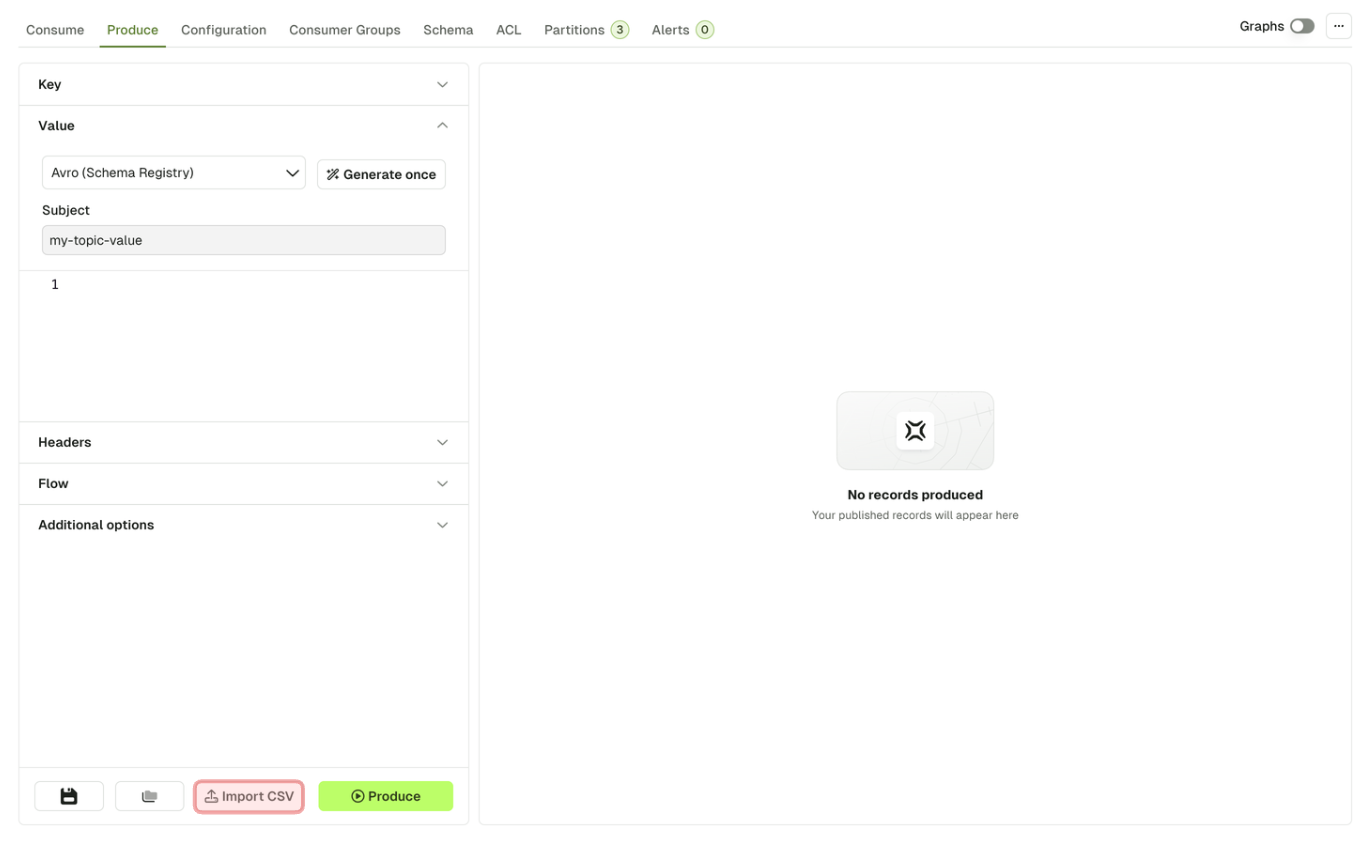Expand the Additional options section
Viewport: 1372px width, 842px height.
tap(243, 525)
